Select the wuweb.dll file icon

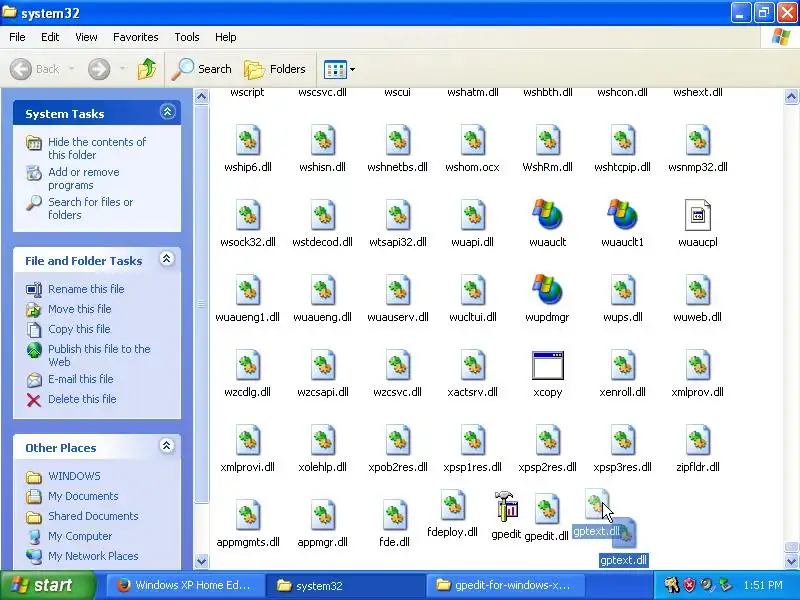(x=697, y=290)
